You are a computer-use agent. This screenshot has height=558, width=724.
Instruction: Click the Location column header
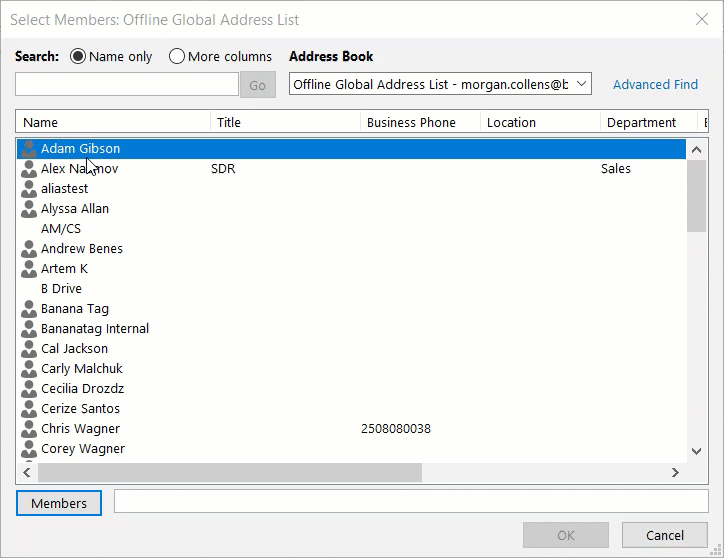click(540, 122)
